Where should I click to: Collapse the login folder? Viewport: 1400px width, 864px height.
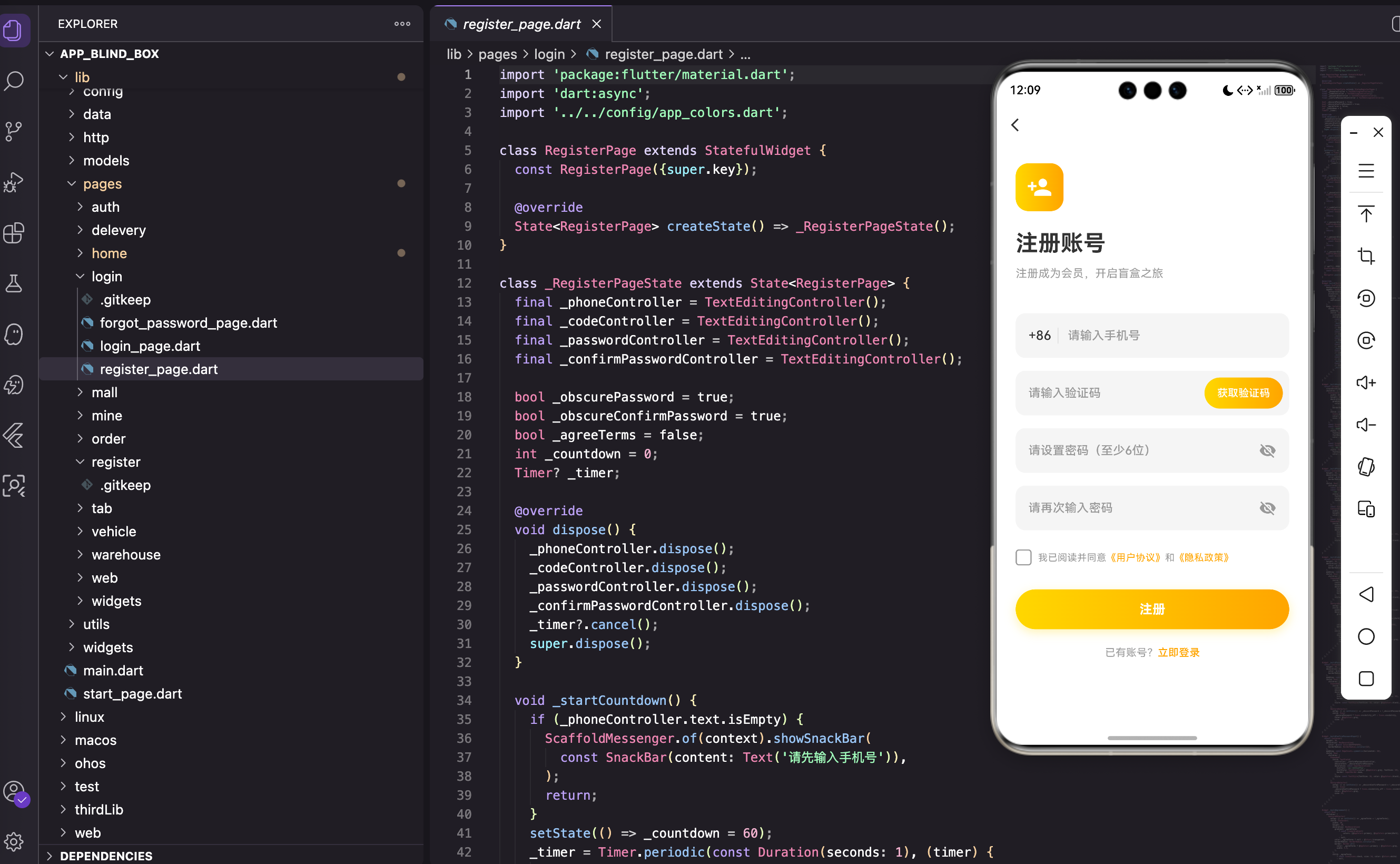pos(106,277)
